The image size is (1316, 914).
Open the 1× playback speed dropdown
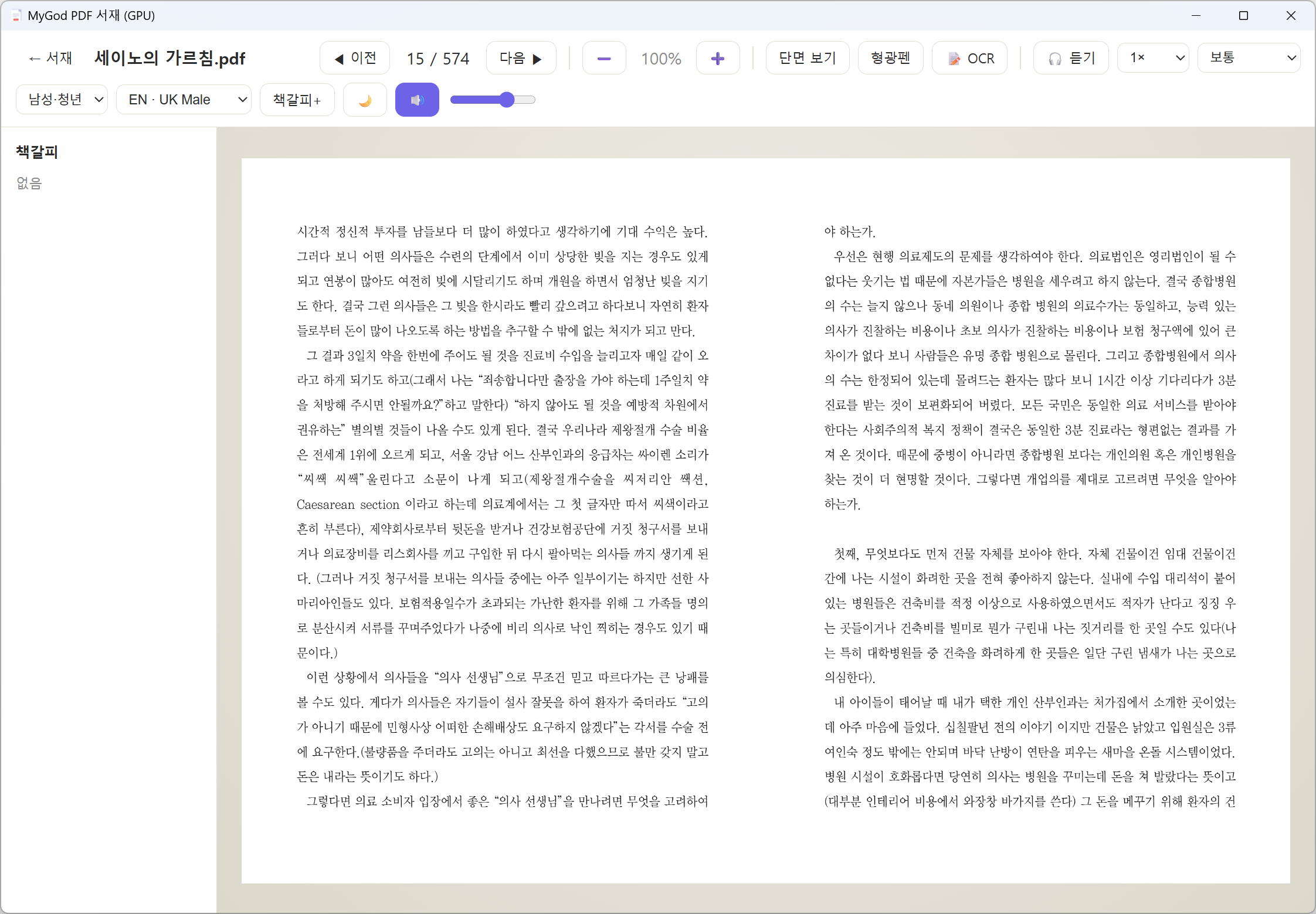pos(1153,58)
